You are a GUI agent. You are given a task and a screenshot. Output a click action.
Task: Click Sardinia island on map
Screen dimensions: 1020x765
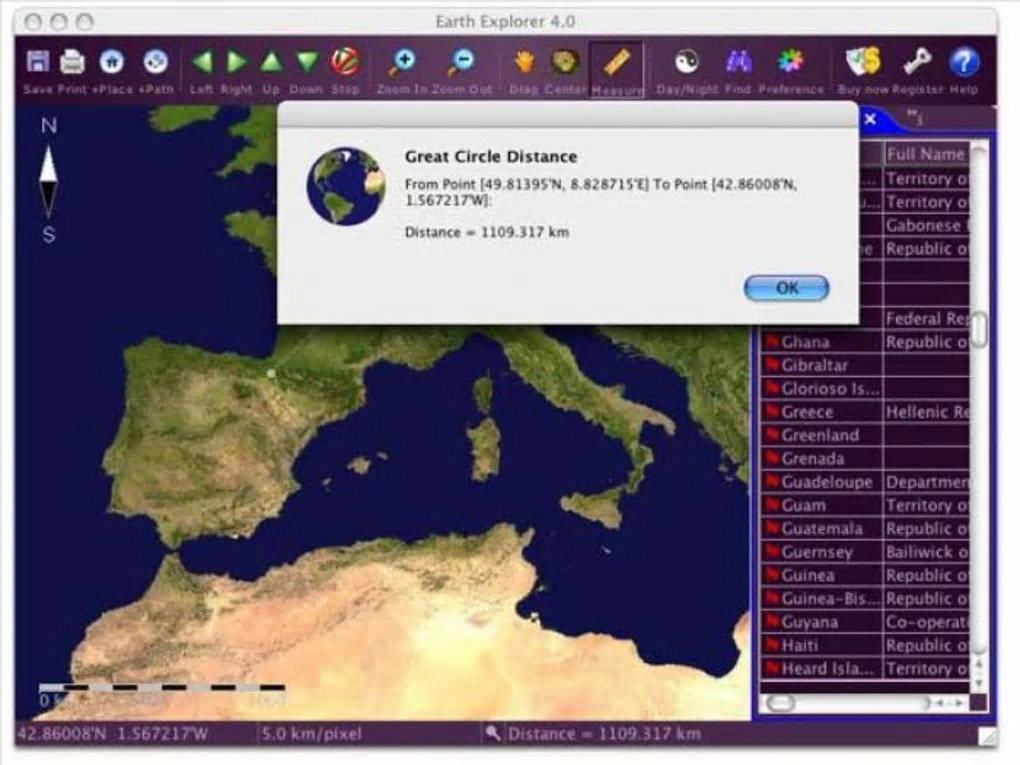(485, 448)
